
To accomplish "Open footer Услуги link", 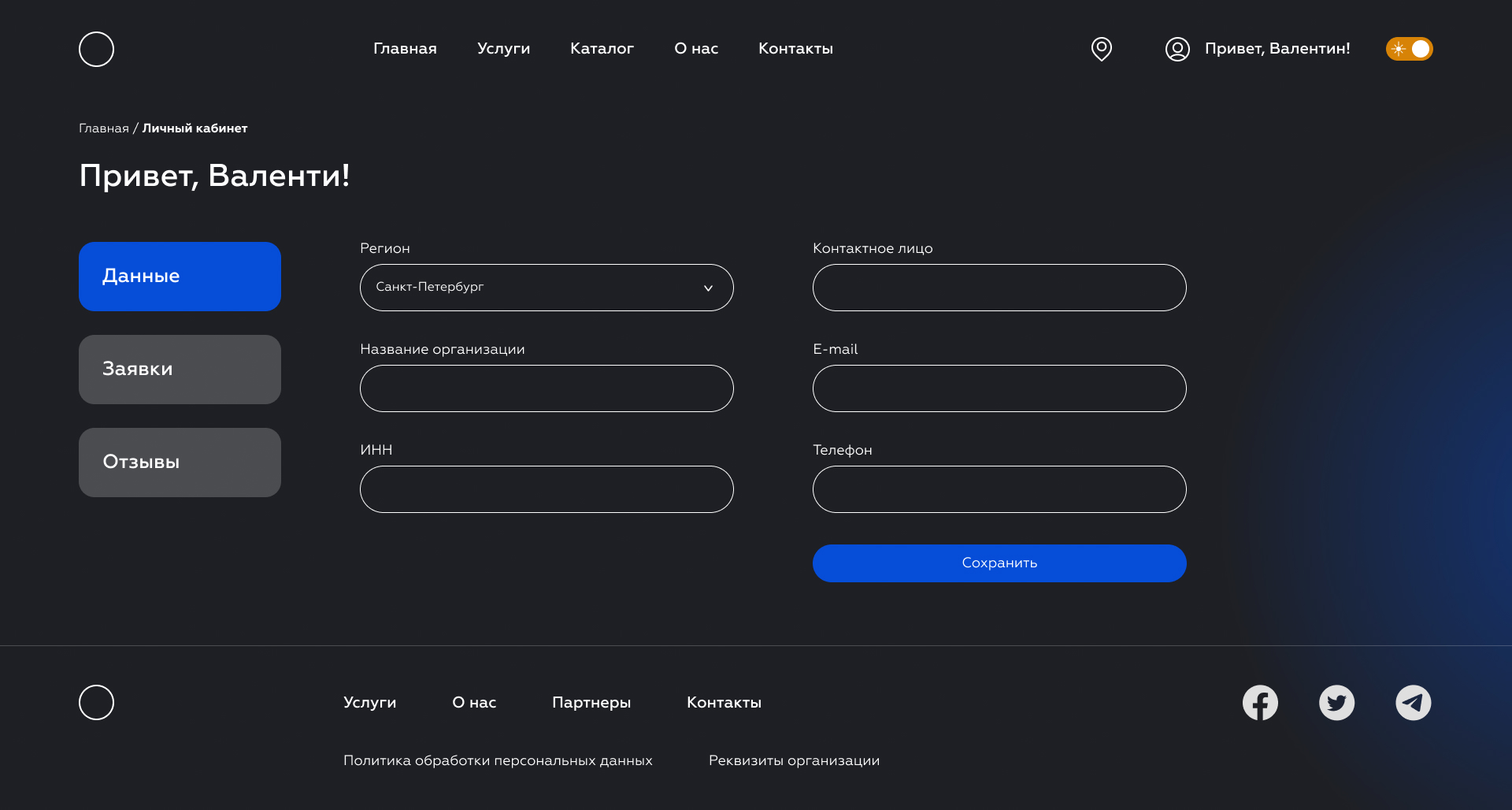I will (369, 703).
